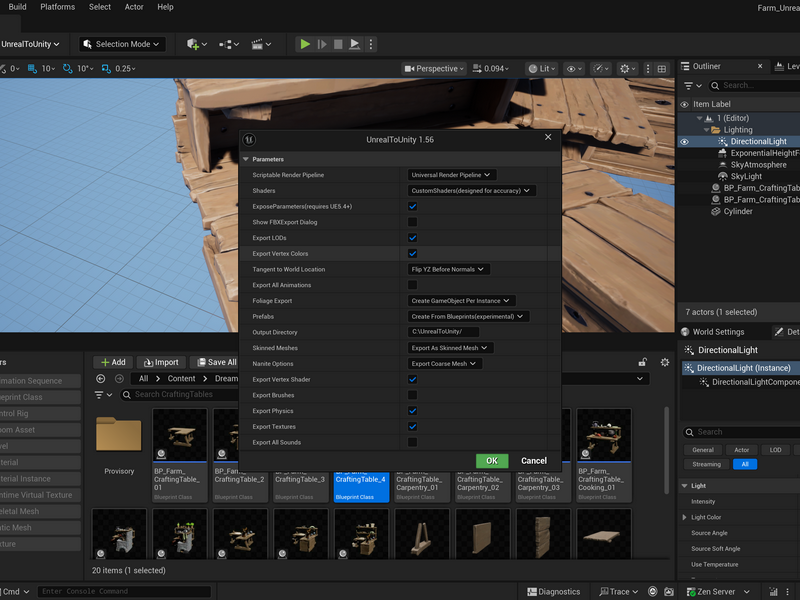Open the Cinematics clapperboard menu
The image size is (800, 600).
[261, 44]
